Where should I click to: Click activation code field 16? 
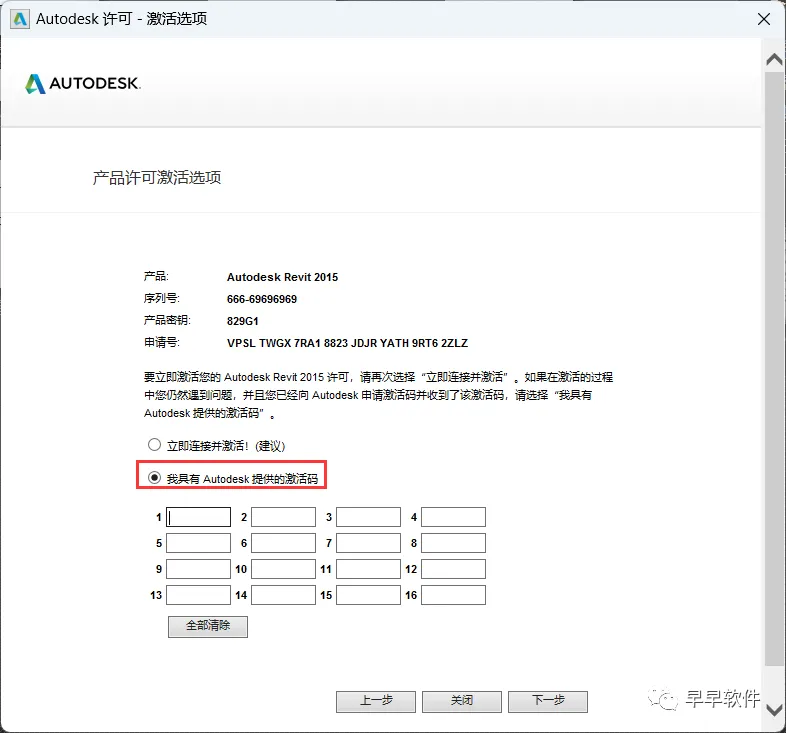click(x=453, y=595)
